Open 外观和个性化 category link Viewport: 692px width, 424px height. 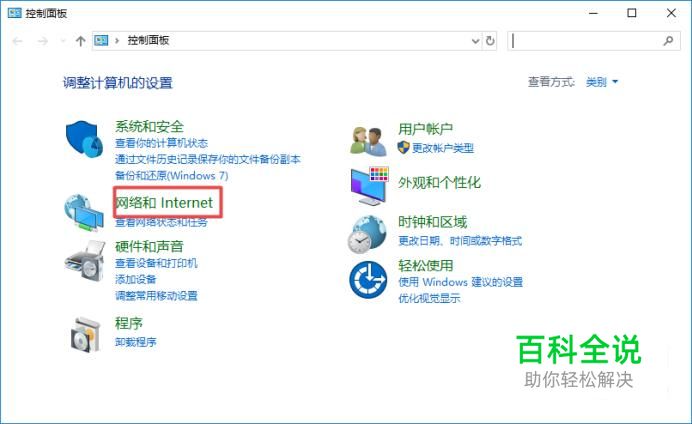(439, 182)
